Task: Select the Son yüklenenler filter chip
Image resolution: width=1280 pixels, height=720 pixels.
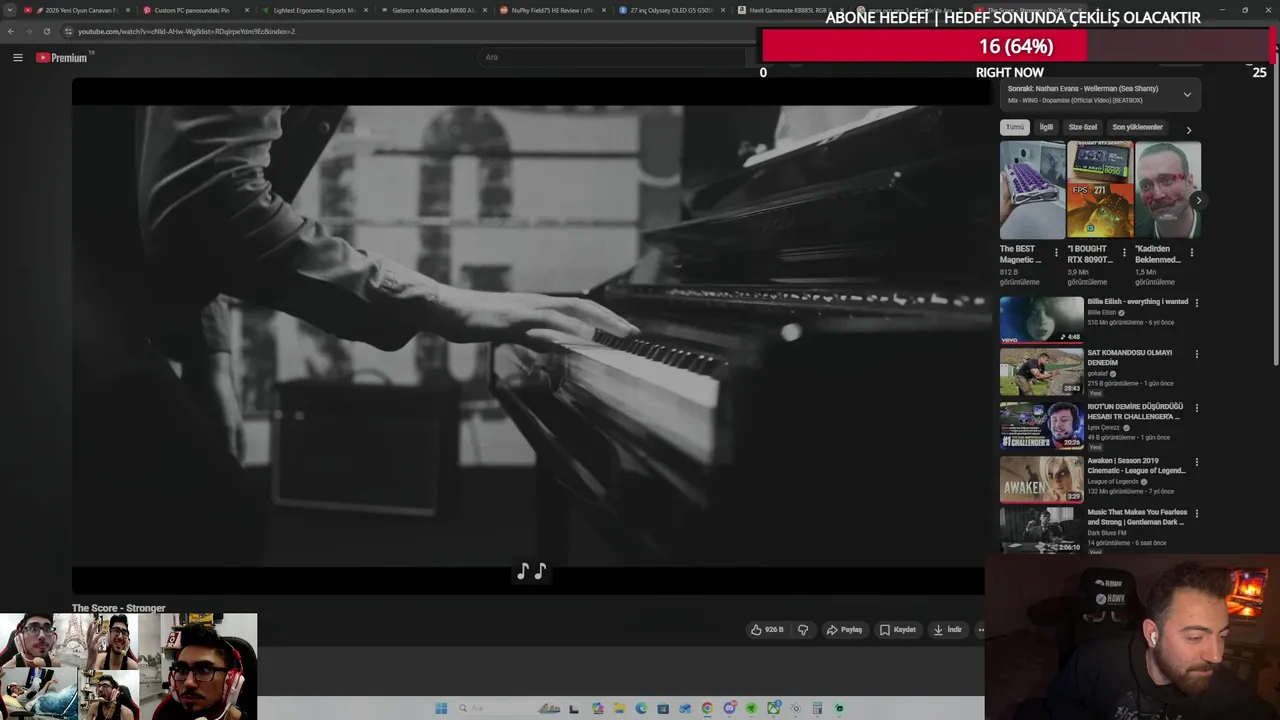Action: click(x=1137, y=127)
